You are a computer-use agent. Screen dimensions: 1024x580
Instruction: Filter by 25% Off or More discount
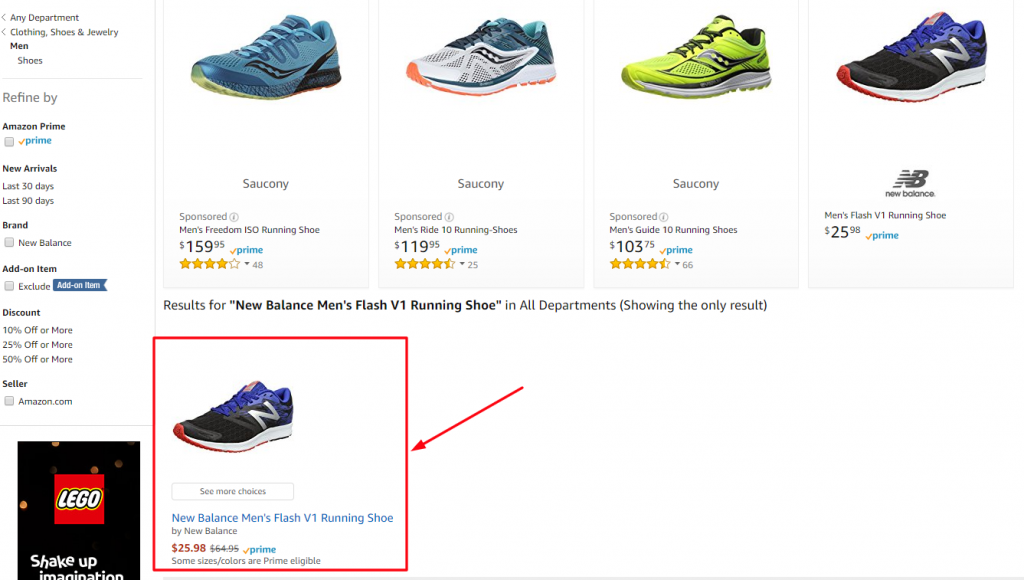(x=37, y=345)
